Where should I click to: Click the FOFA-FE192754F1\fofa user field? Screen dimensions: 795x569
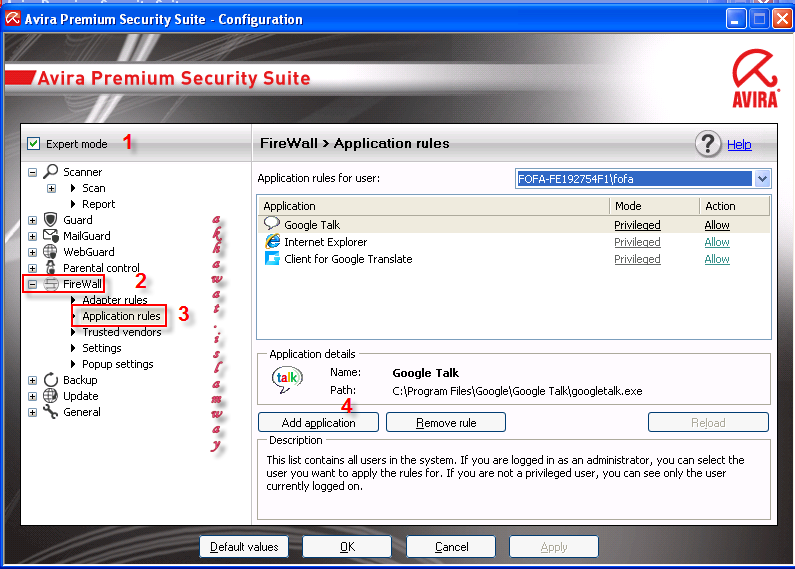633,179
